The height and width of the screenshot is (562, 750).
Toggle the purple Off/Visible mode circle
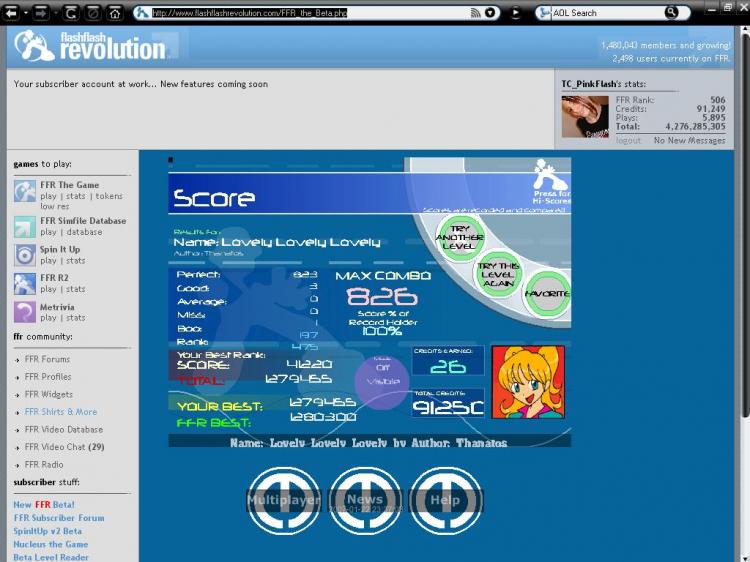(382, 381)
